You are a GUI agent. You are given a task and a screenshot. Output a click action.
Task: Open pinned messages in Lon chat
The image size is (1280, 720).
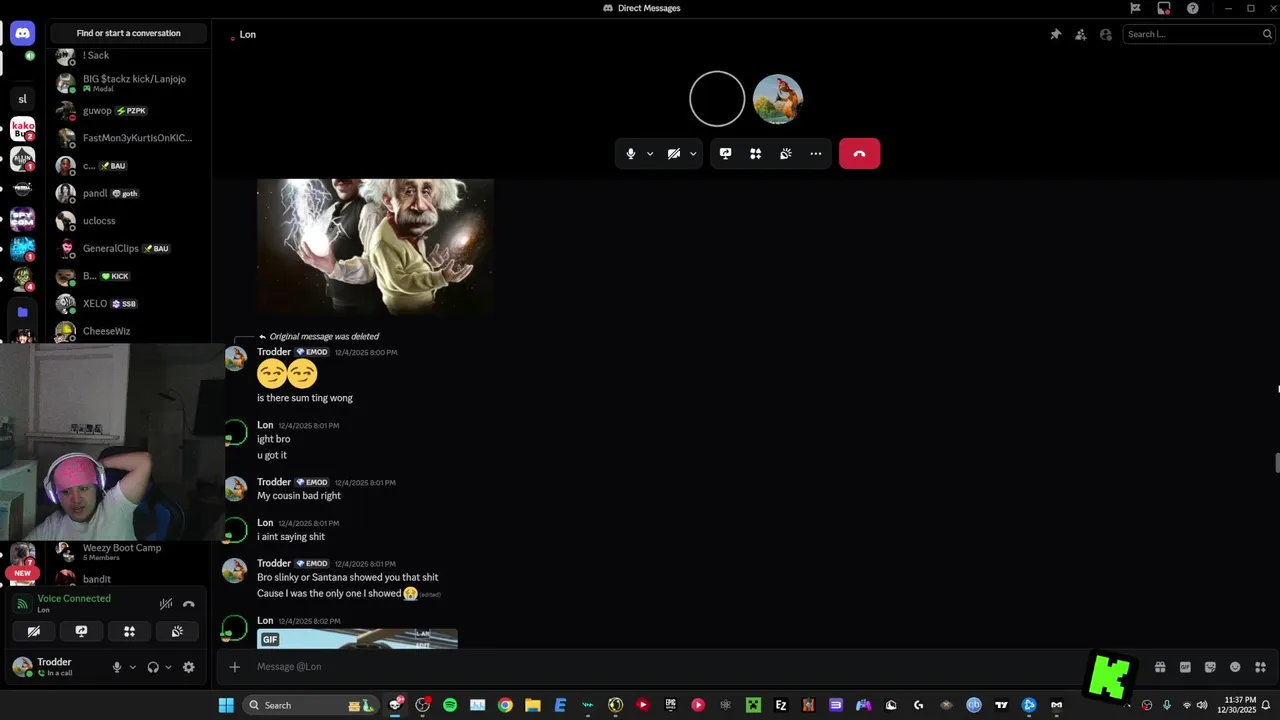tap(1055, 34)
